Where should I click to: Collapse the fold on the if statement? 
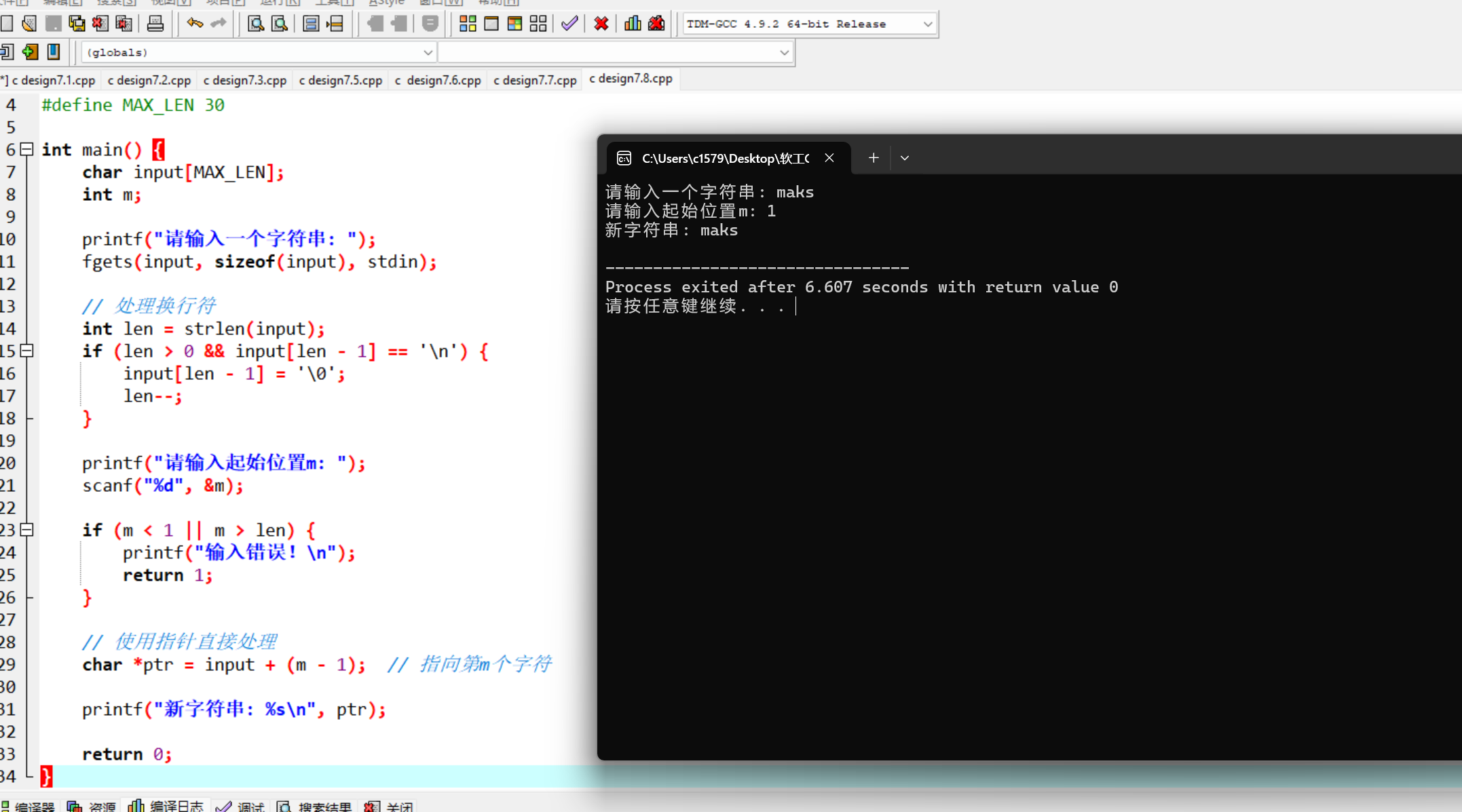point(26,351)
